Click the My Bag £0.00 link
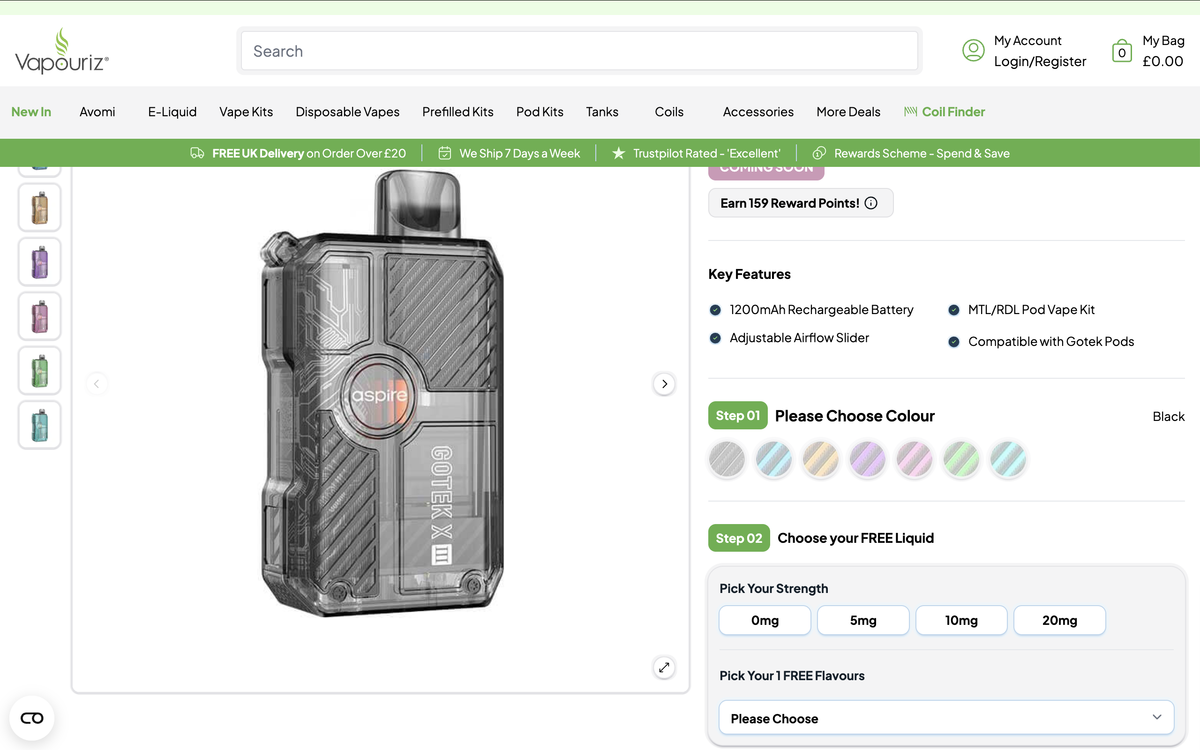The width and height of the screenshot is (1200, 750). click(x=1163, y=51)
